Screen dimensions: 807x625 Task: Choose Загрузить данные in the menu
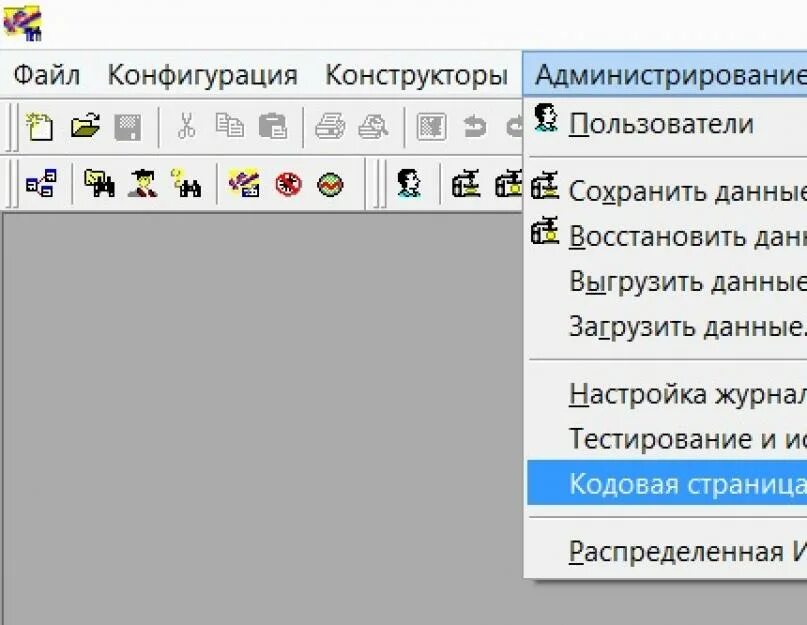coord(667,326)
